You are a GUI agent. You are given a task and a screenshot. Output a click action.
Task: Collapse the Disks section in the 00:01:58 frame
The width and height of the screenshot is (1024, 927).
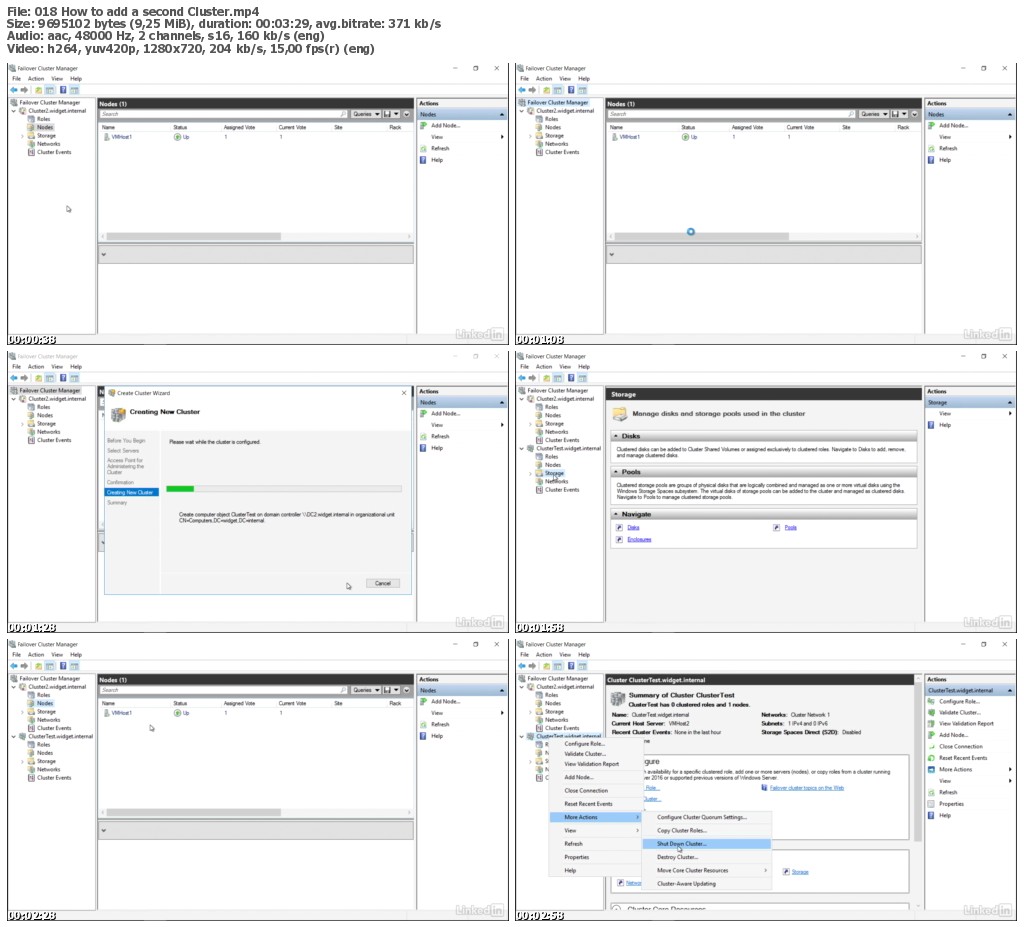[x=616, y=436]
